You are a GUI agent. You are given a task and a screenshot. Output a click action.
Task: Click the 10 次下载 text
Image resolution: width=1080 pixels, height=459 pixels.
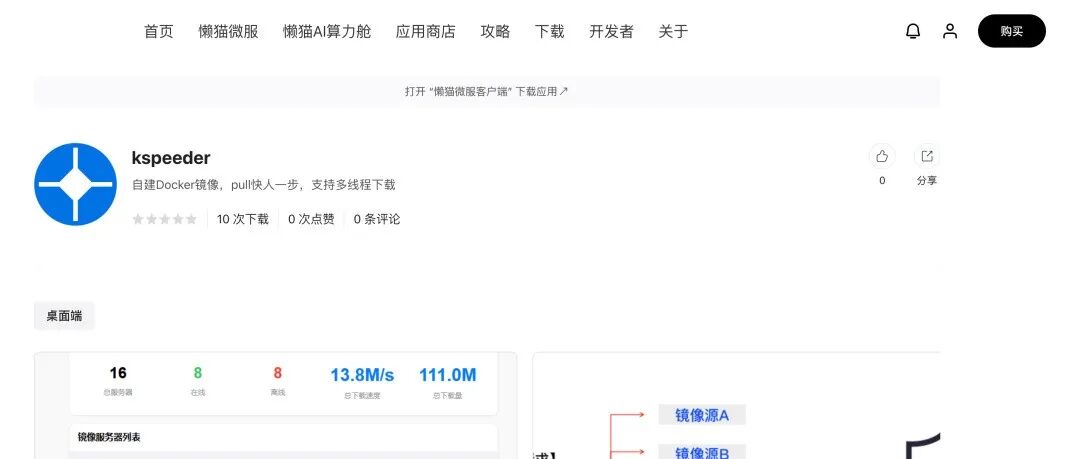click(242, 219)
